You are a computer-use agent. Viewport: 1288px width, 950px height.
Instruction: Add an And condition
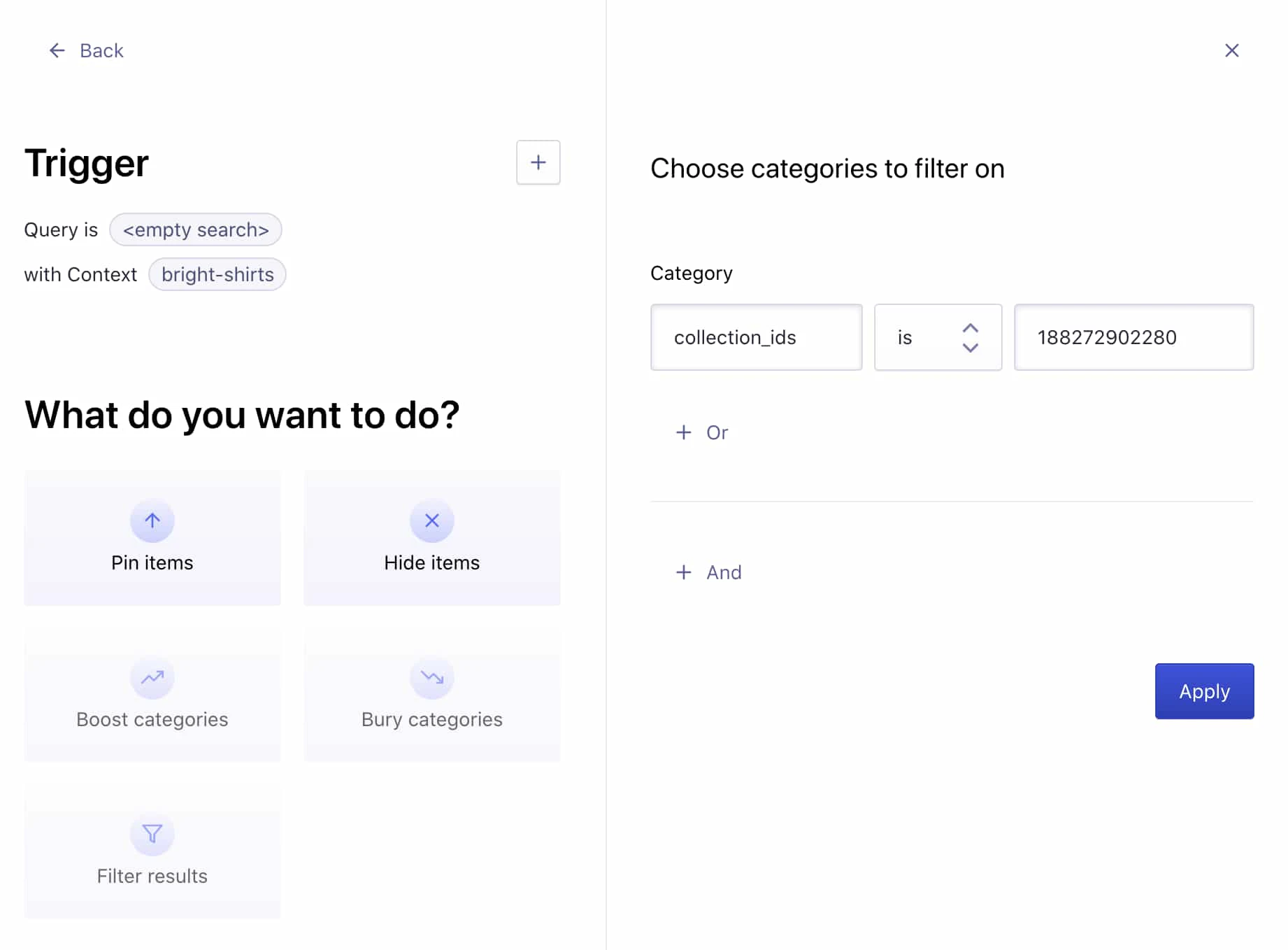click(708, 572)
